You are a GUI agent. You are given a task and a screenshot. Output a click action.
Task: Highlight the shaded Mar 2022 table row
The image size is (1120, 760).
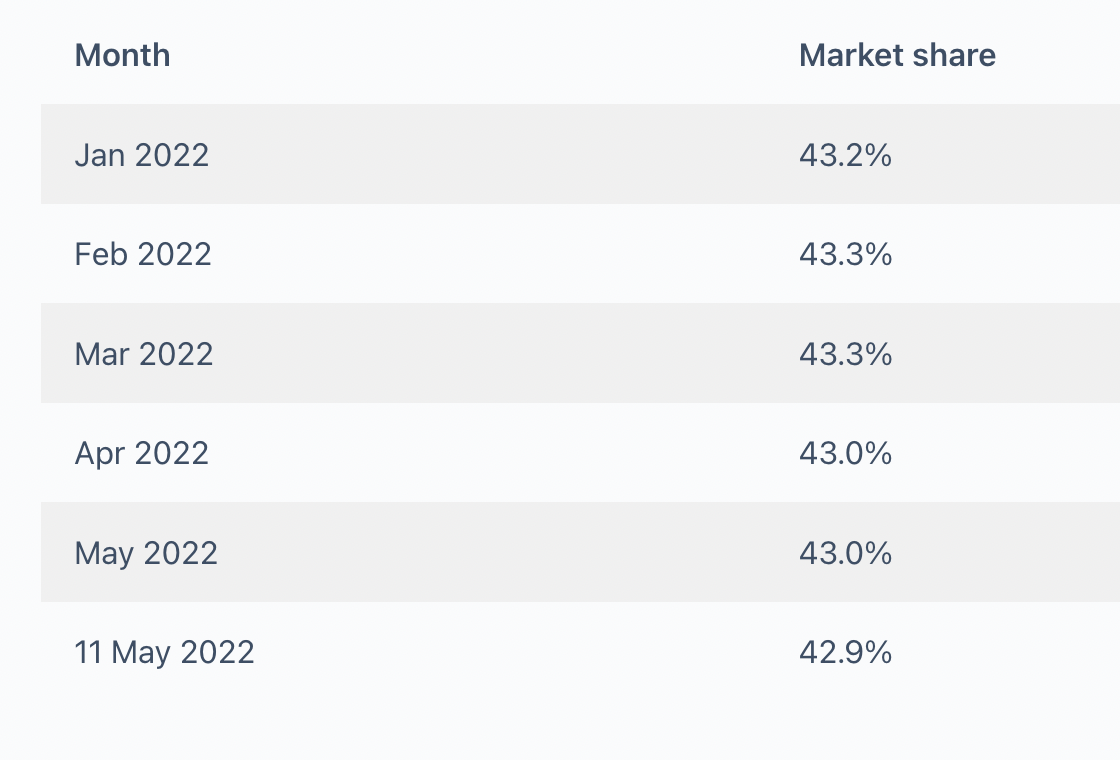[x=500, y=354]
